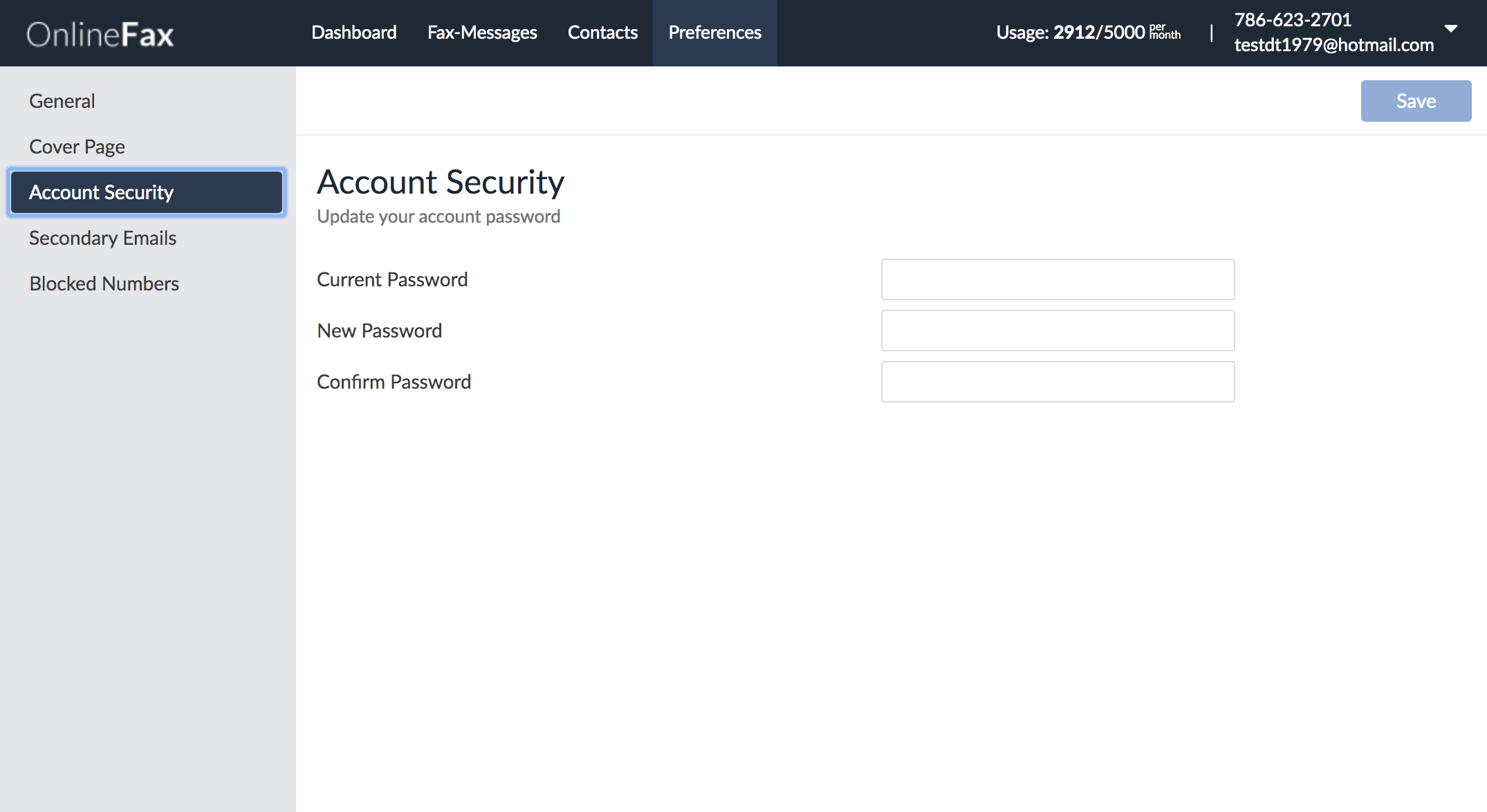Viewport: 1487px width, 812px height.
Task: Open the Fax-Messages section
Action: click(x=482, y=32)
